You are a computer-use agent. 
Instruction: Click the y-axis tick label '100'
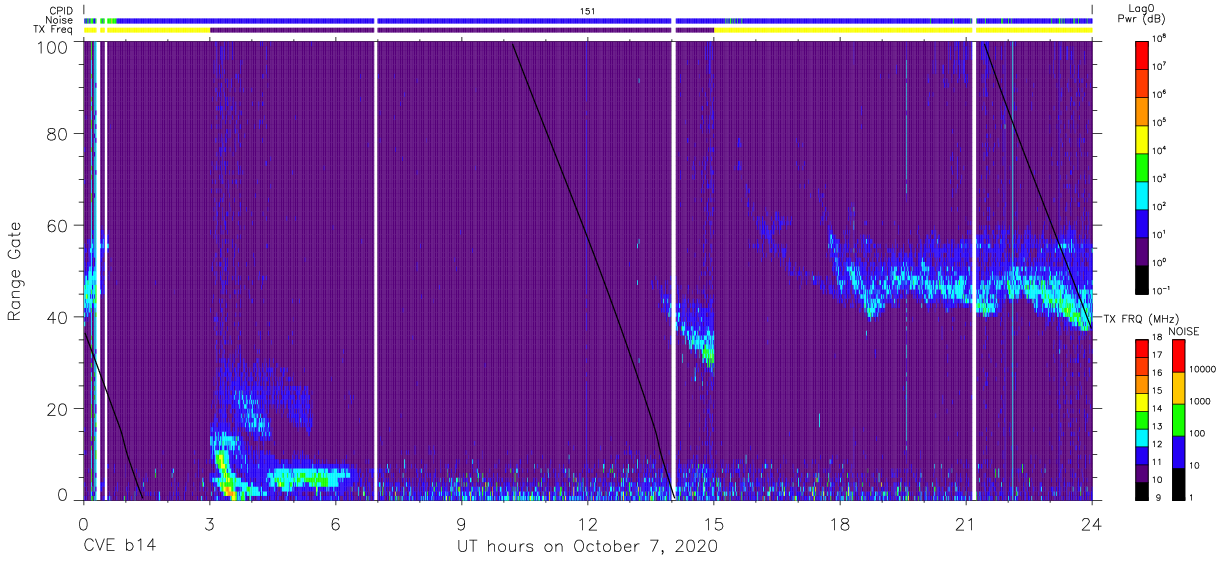click(55, 46)
